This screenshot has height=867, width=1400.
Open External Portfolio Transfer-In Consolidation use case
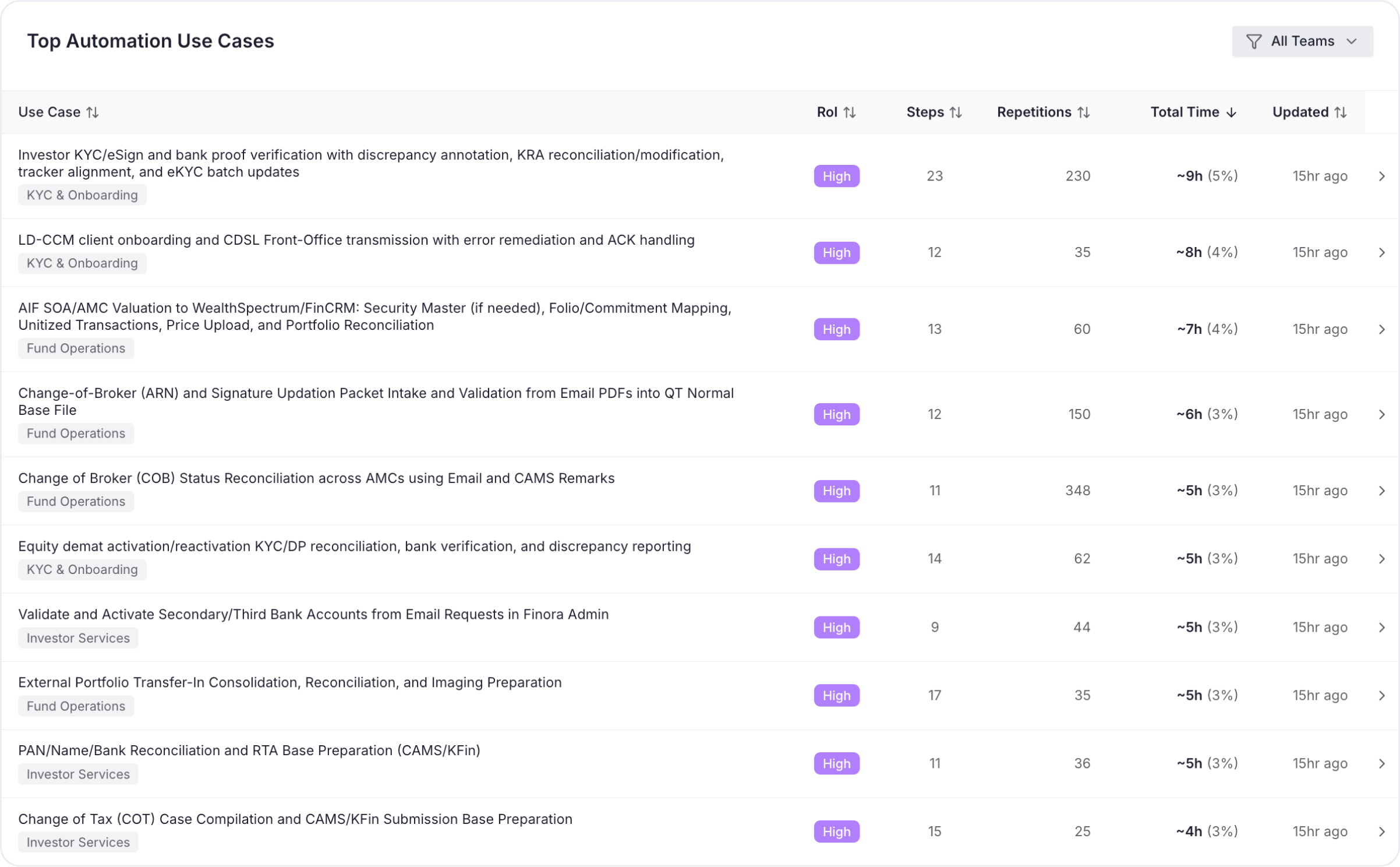pos(290,682)
